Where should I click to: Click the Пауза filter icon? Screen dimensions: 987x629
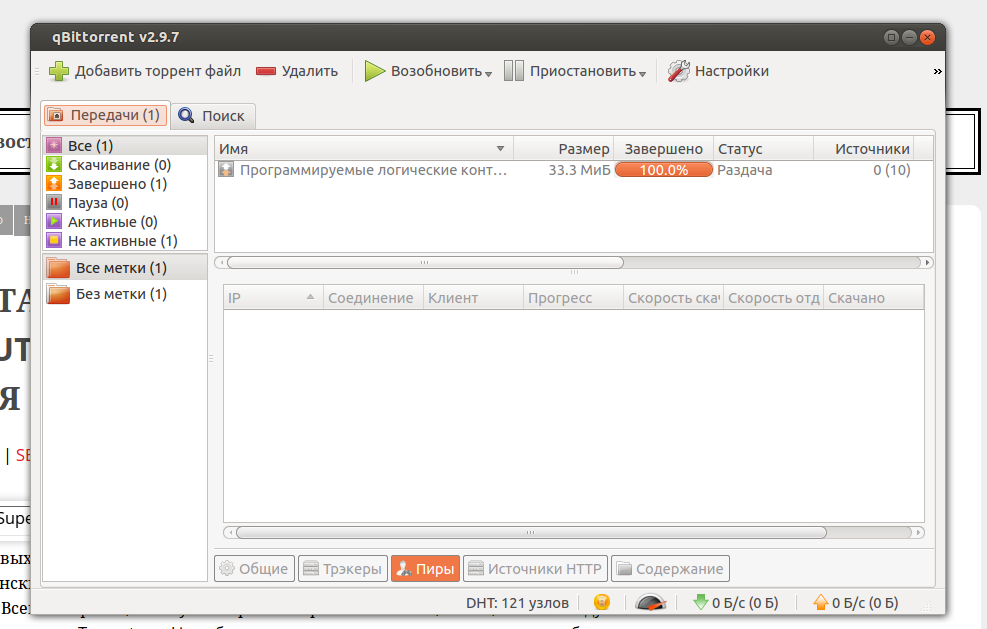point(54,202)
